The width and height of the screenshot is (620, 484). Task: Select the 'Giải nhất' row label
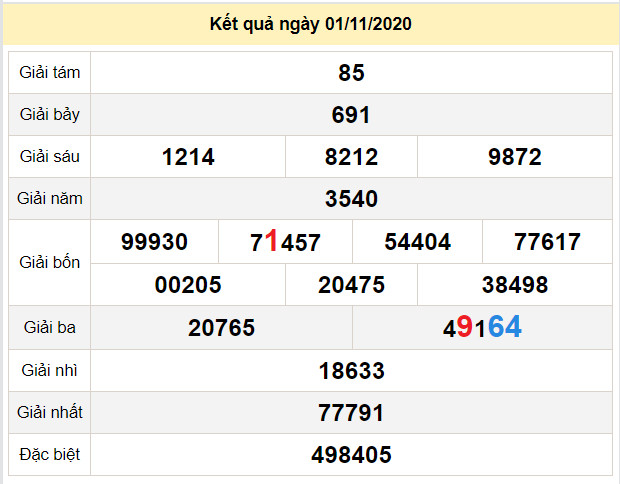(50, 412)
